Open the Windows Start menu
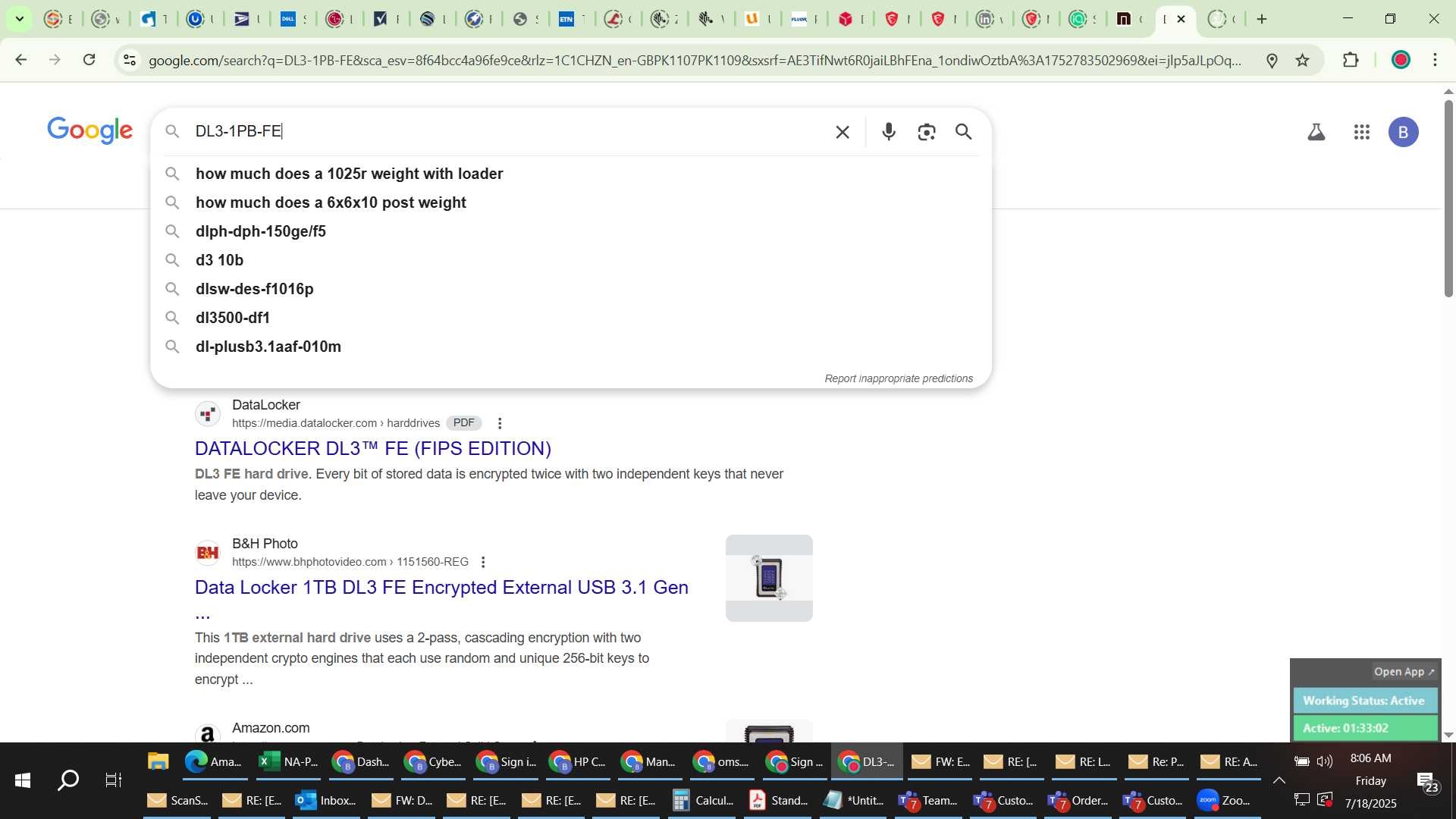The image size is (1456, 819). (22, 780)
